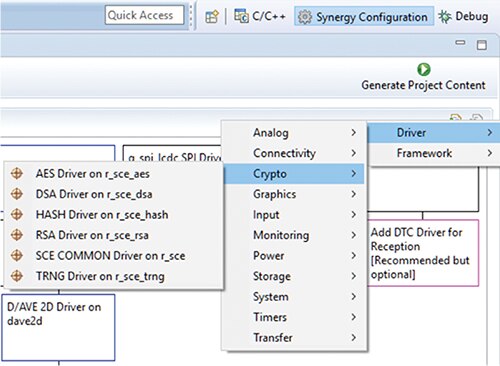Click the Quick Access search field

click(144, 15)
